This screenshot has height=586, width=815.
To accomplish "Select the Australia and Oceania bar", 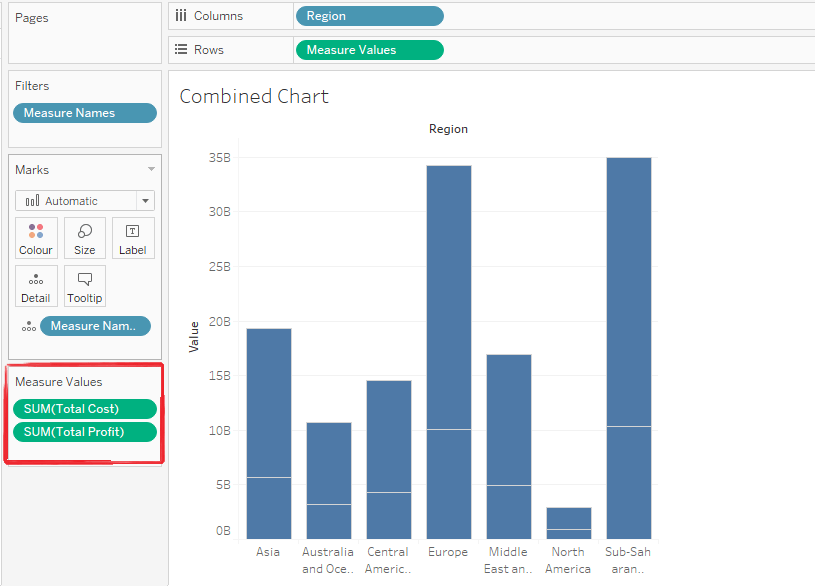I will (x=329, y=480).
